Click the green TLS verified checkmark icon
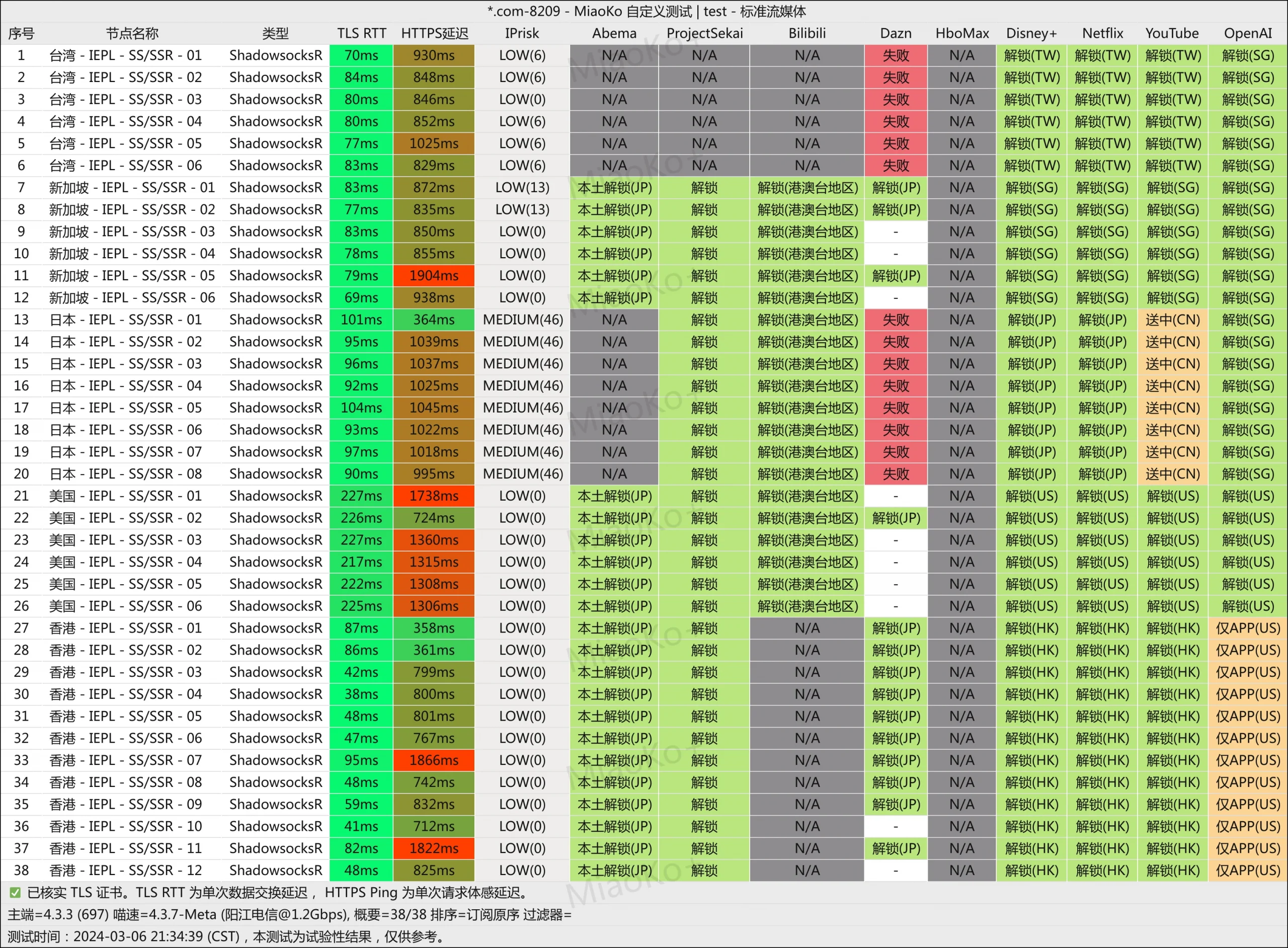This screenshot has width=1288, height=948. pyautogui.click(x=15, y=892)
